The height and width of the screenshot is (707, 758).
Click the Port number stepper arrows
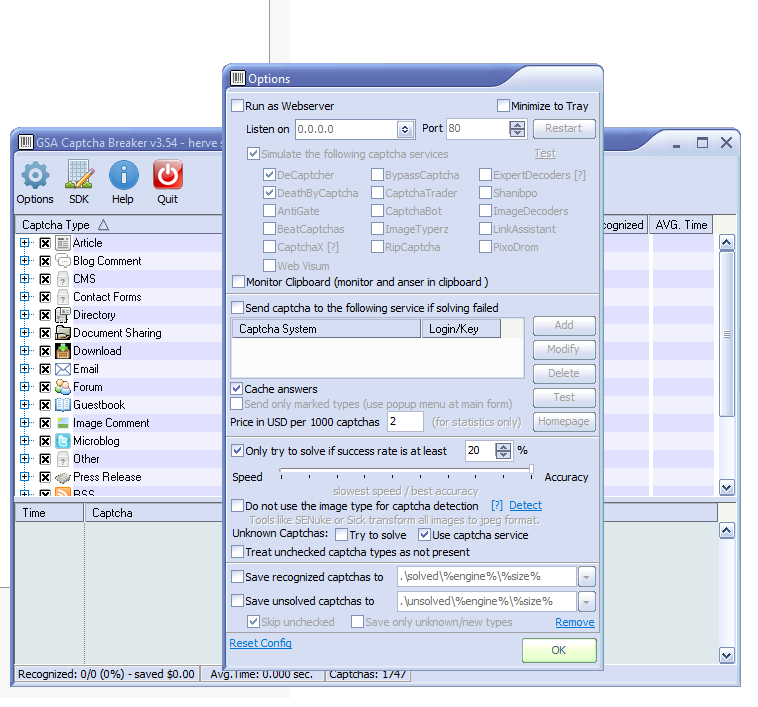pos(517,129)
